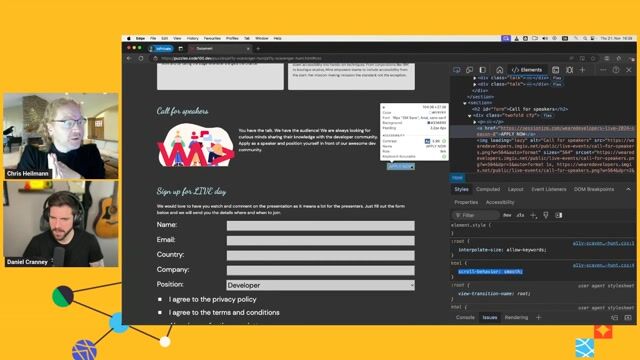Close the DevTools panel

[629, 70]
